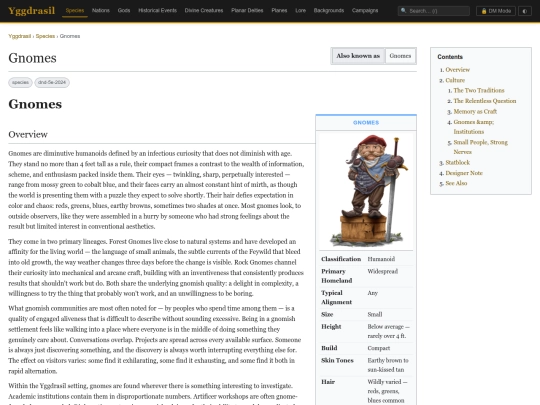Open Memory as Craft contents link
Viewport: 540px width, 405px height.
coord(475,112)
